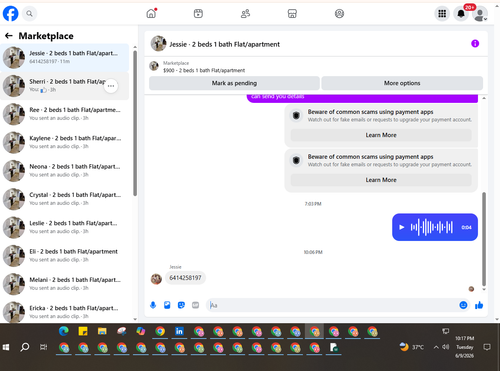Open the Windows action center notifications
The height and width of the screenshot is (371, 500).
tap(487, 347)
